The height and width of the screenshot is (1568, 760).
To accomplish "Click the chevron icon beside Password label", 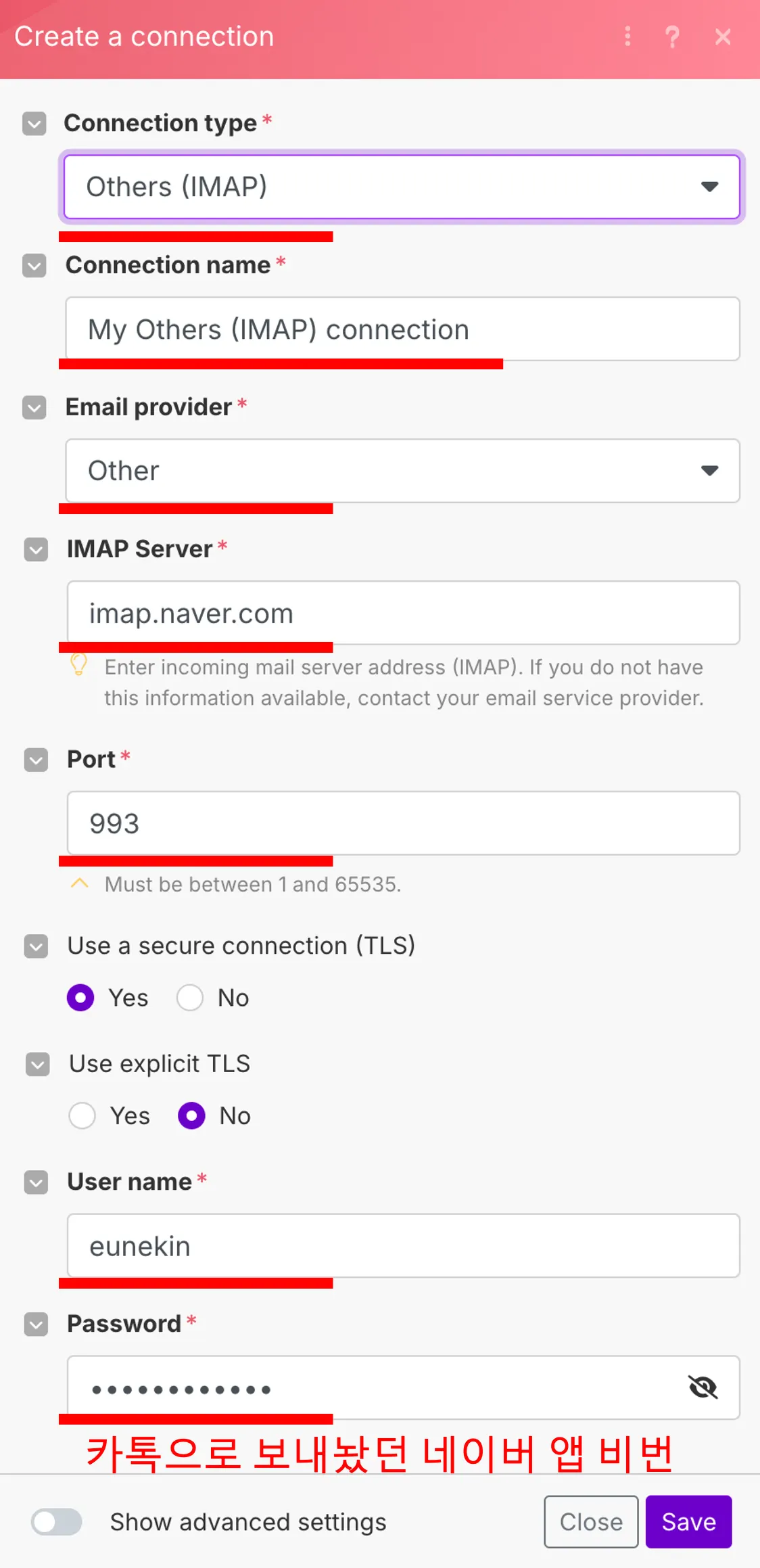I will [x=36, y=1324].
